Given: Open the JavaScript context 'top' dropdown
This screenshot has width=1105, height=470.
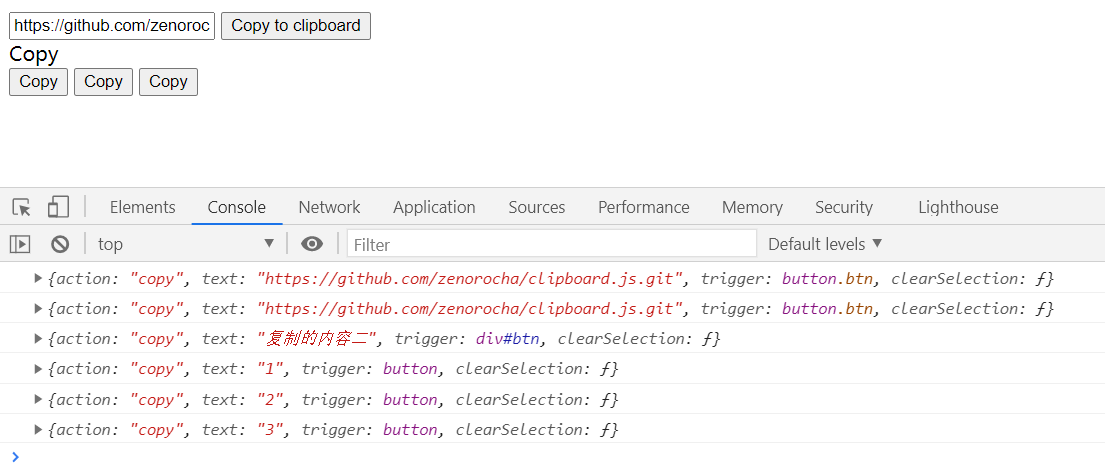Looking at the screenshot, I should 185,244.
